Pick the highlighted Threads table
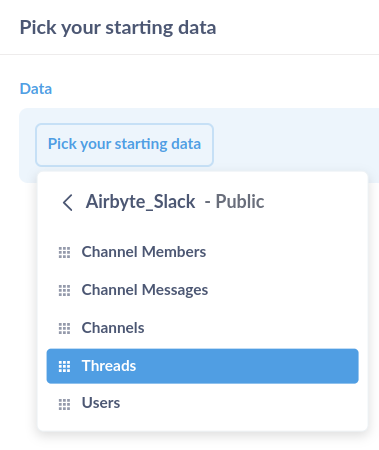Viewport: 379px width, 450px height. pyautogui.click(x=202, y=366)
